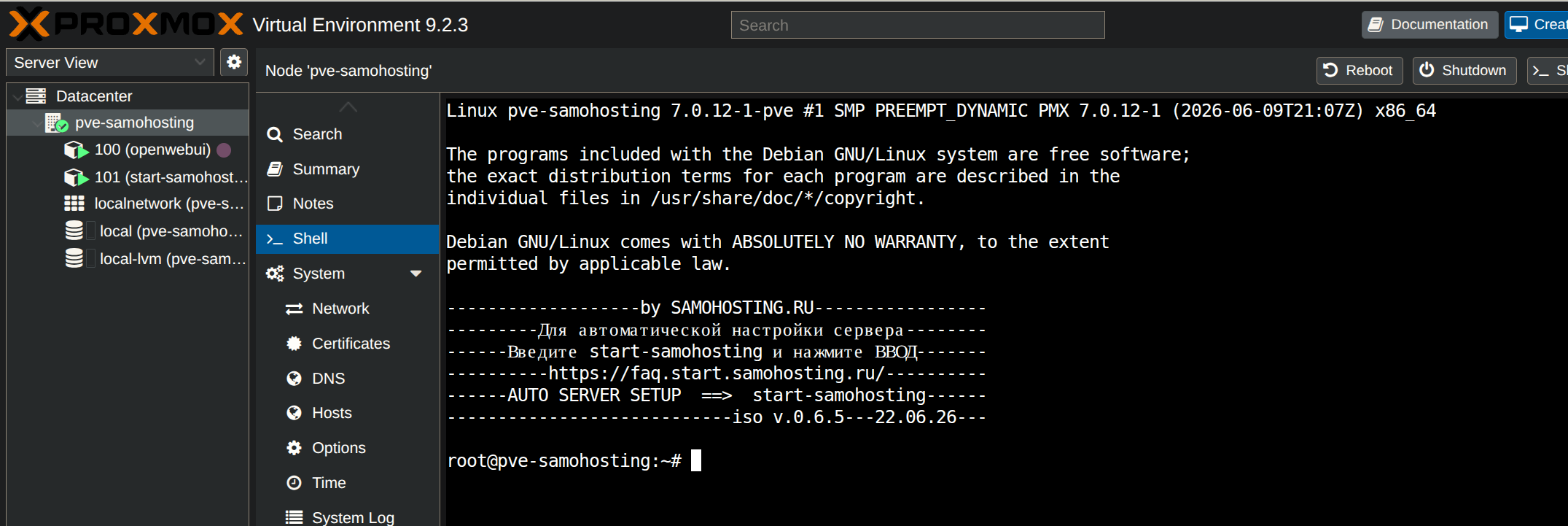The width and height of the screenshot is (1568, 526).
Task: Open the Summary book icon item
Action: [x=347, y=169]
